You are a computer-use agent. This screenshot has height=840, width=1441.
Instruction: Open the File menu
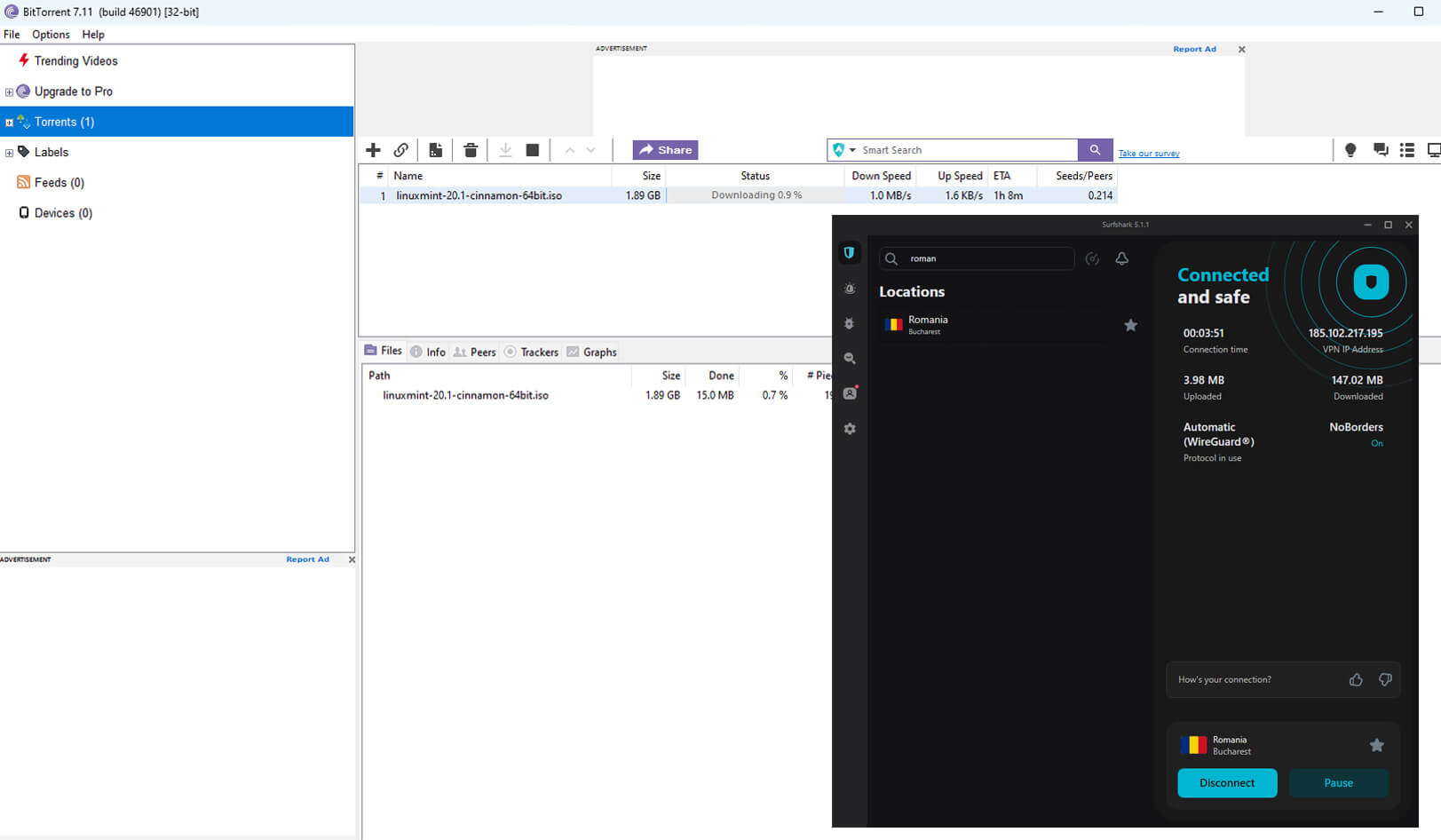[12, 35]
